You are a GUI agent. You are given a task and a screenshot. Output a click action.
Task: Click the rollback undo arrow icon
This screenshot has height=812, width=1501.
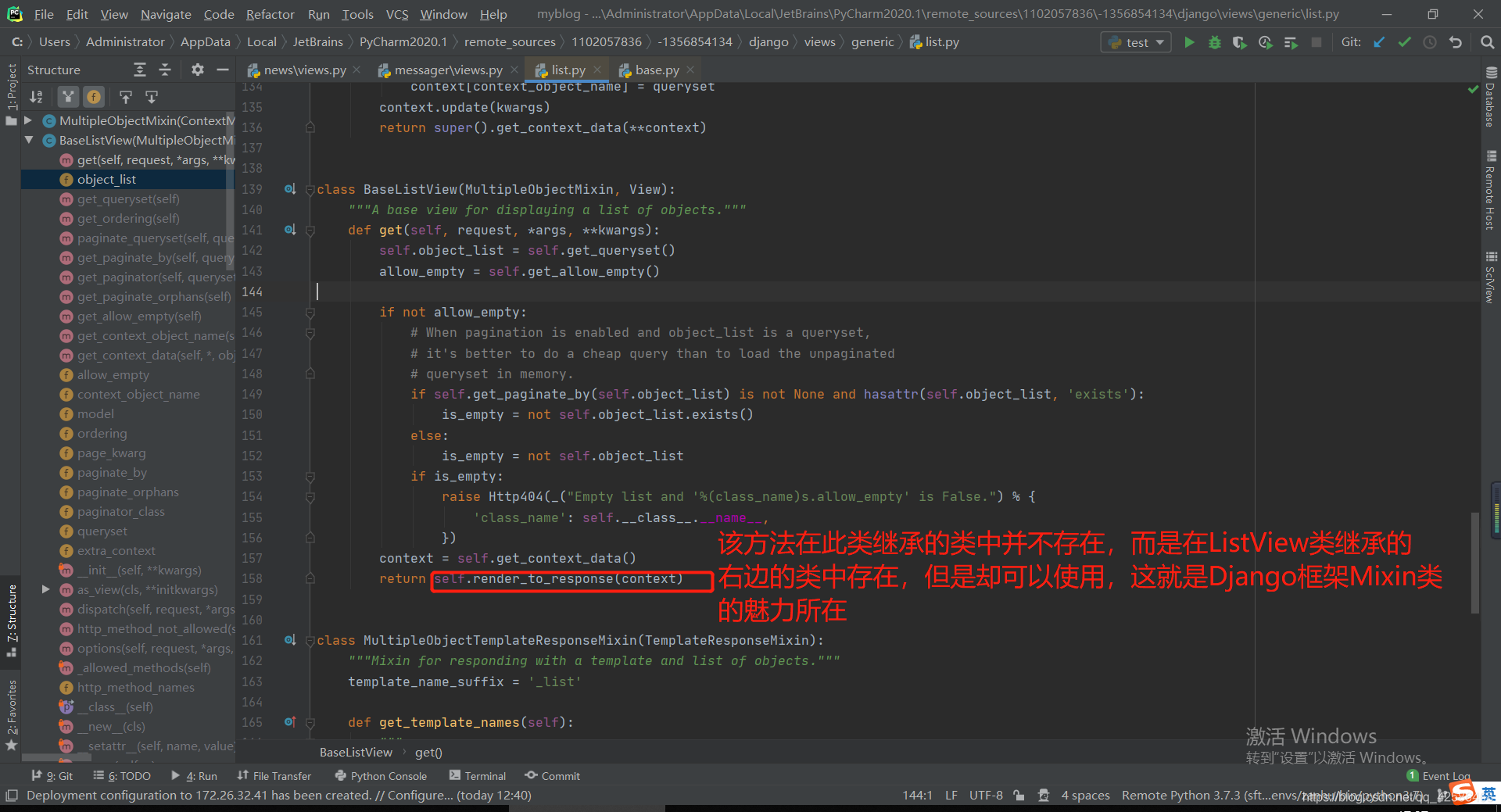click(x=1455, y=42)
